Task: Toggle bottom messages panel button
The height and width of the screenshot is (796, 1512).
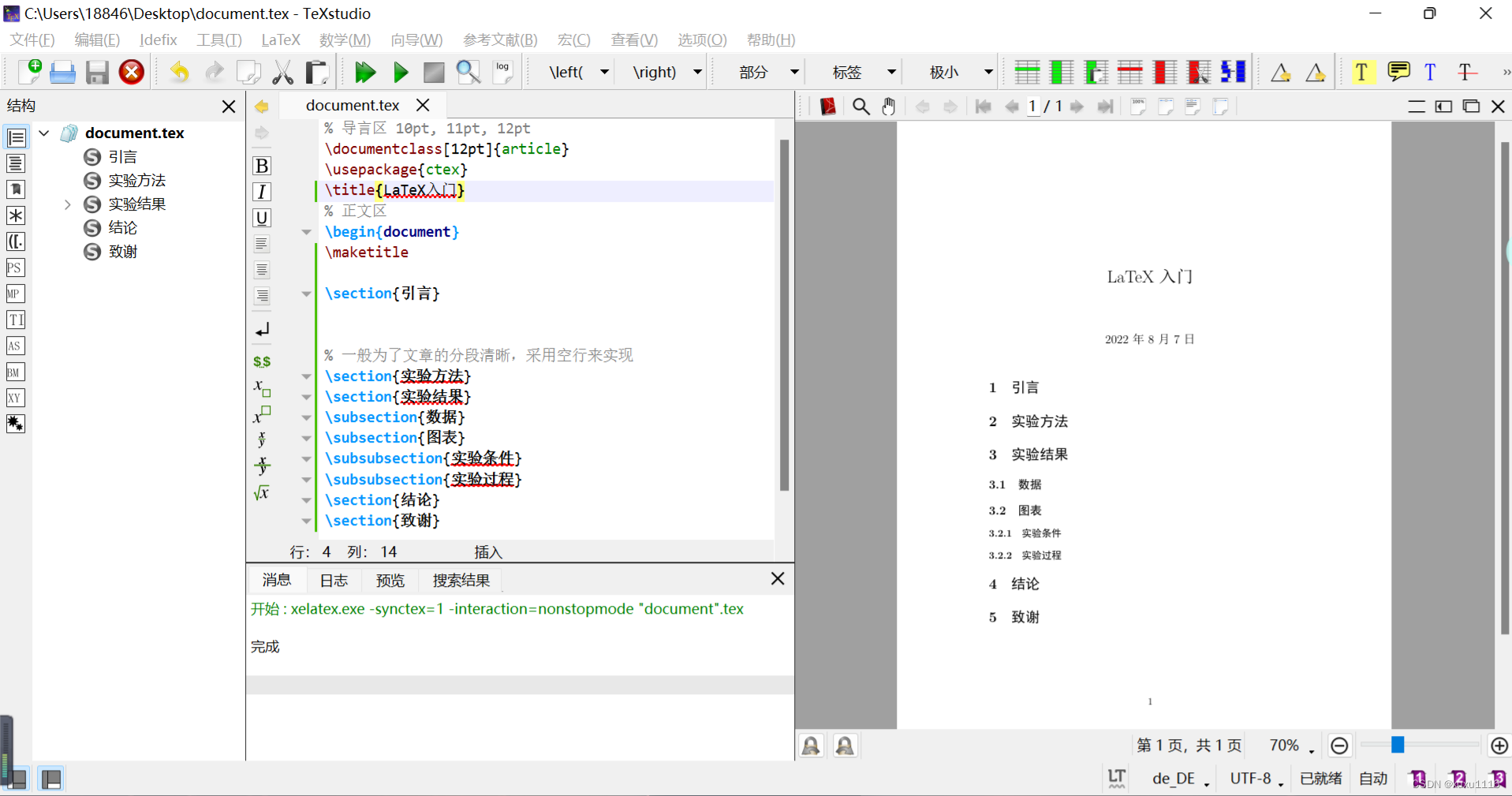Action: click(x=51, y=779)
